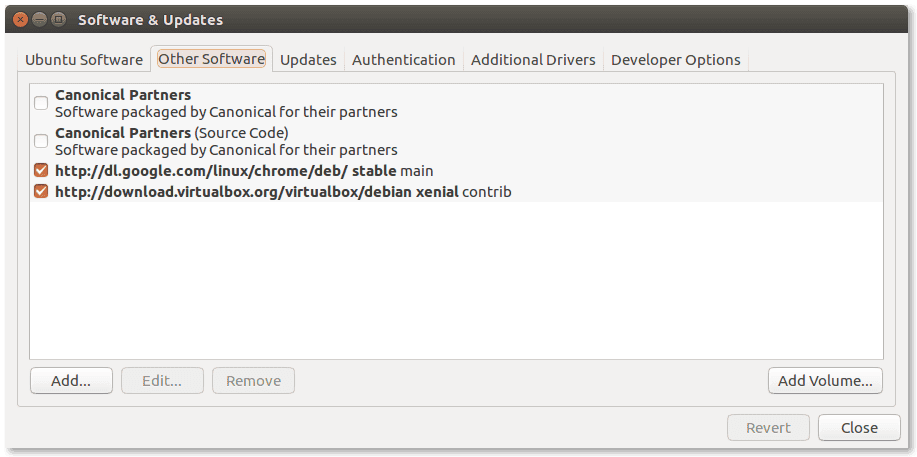Screen dimensions: 917x457
Task: Minimize the Software & Updates window
Action: coord(40,19)
